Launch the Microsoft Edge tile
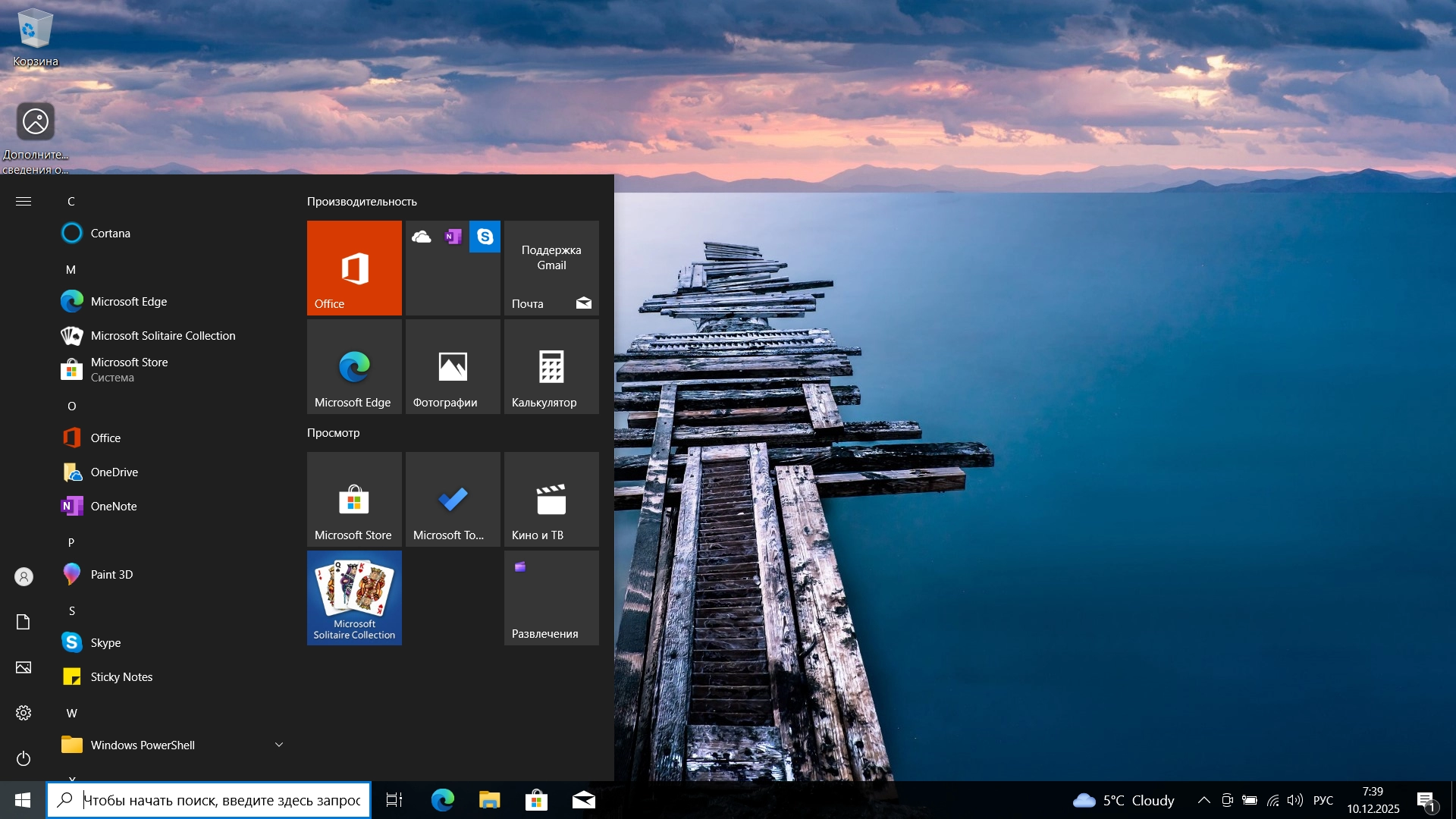Viewport: 1456px width, 819px height. 353,366
